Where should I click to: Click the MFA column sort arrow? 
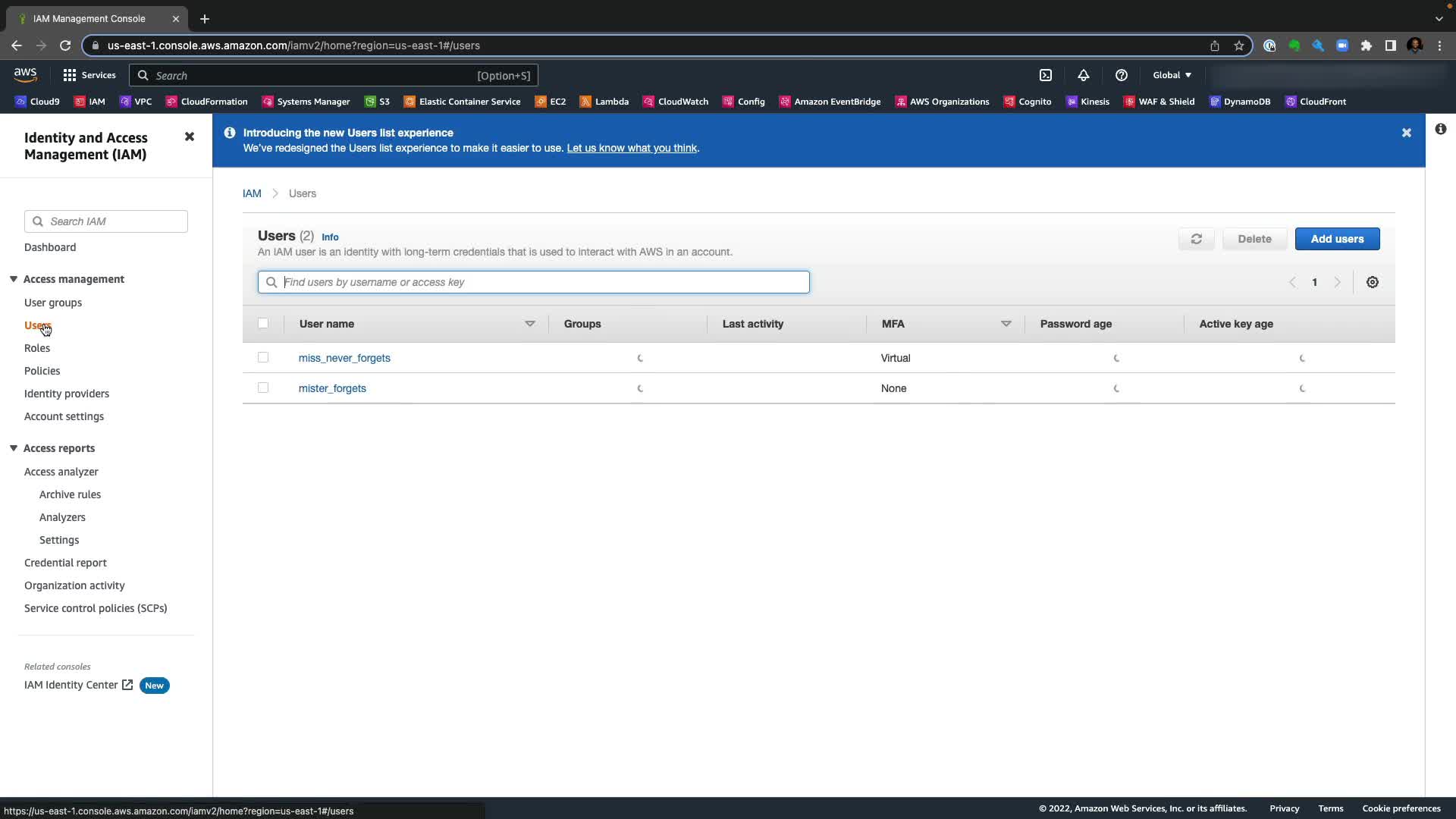tap(1006, 324)
